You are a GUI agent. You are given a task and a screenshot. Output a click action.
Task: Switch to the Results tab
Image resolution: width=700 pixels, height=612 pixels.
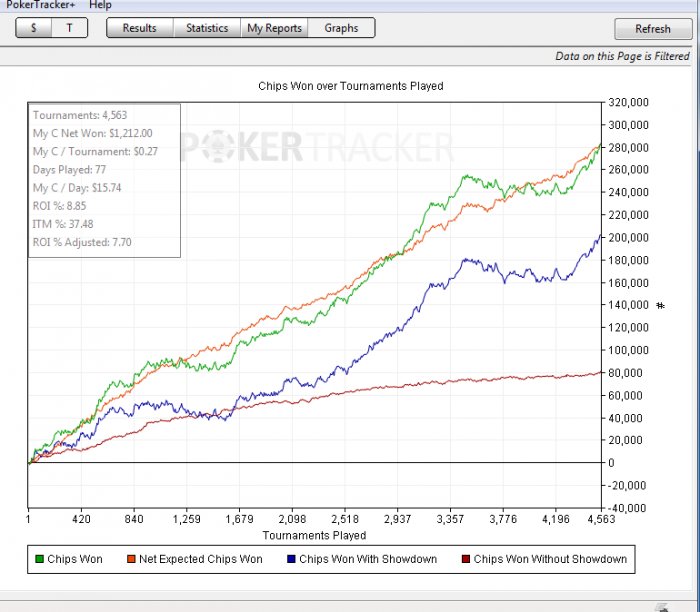click(140, 28)
